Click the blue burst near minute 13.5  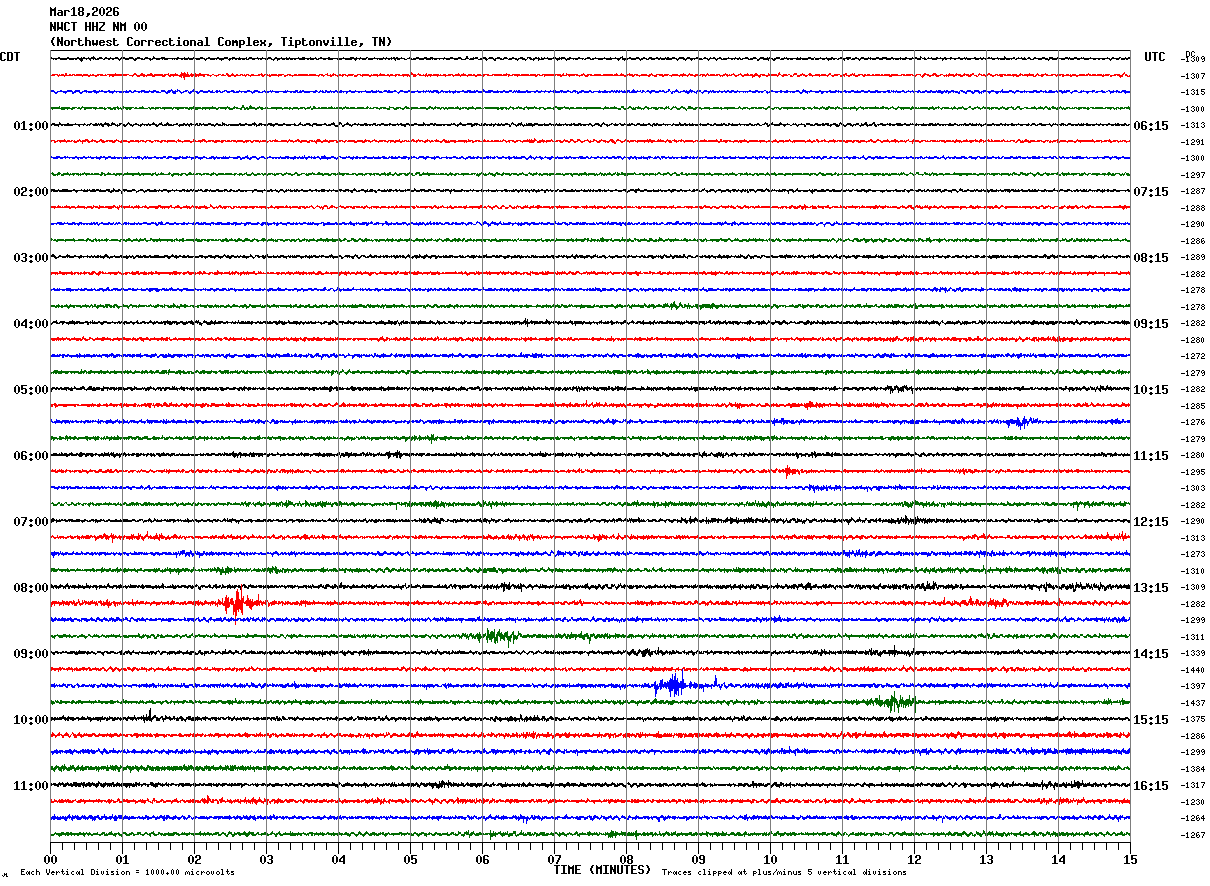[1019, 422]
